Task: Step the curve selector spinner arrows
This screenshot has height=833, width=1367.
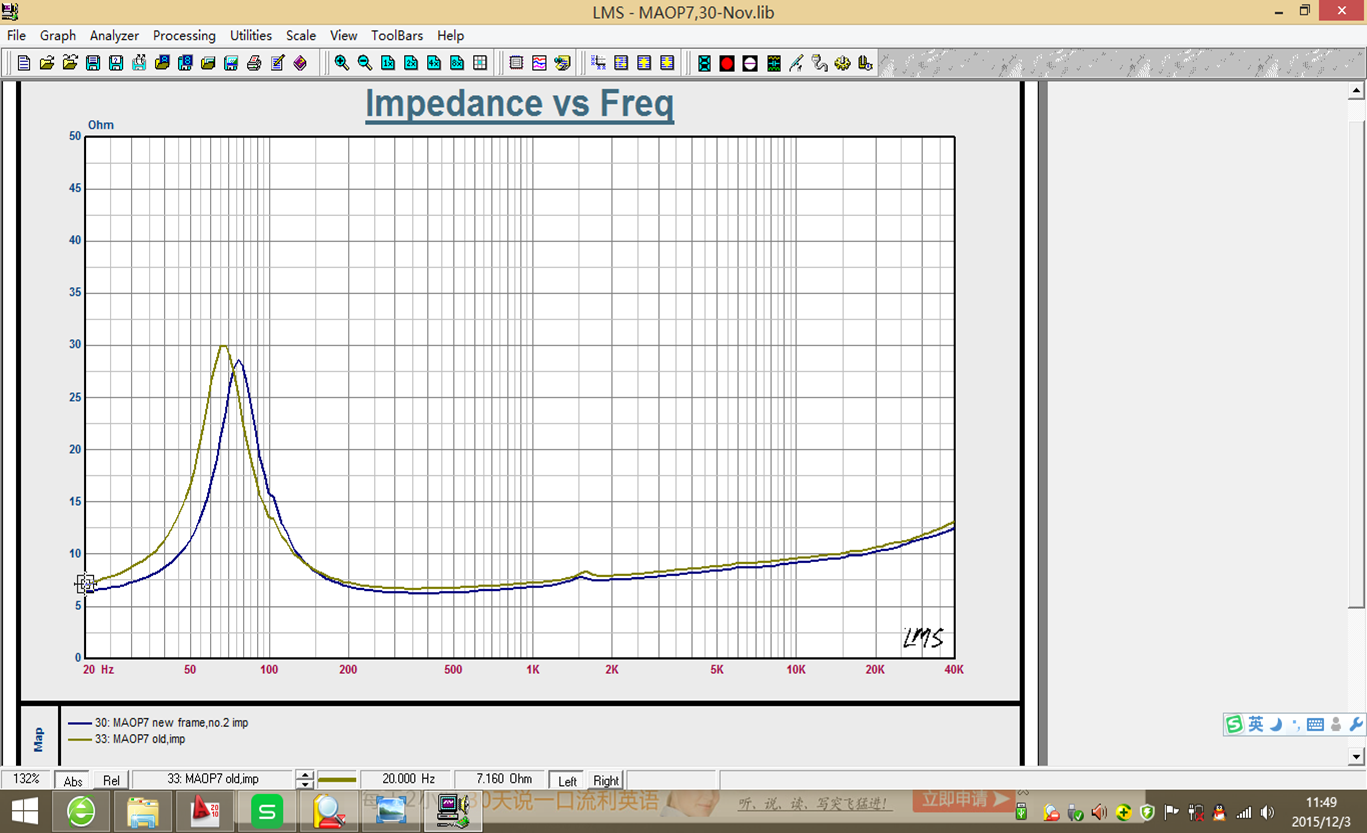Action: [306, 779]
